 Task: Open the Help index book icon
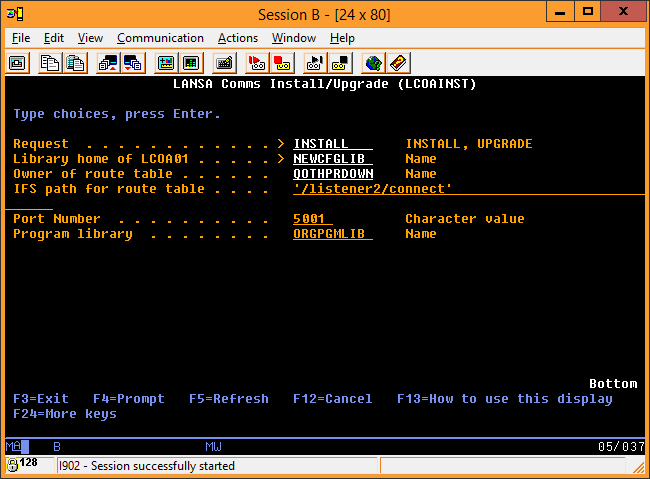398,63
